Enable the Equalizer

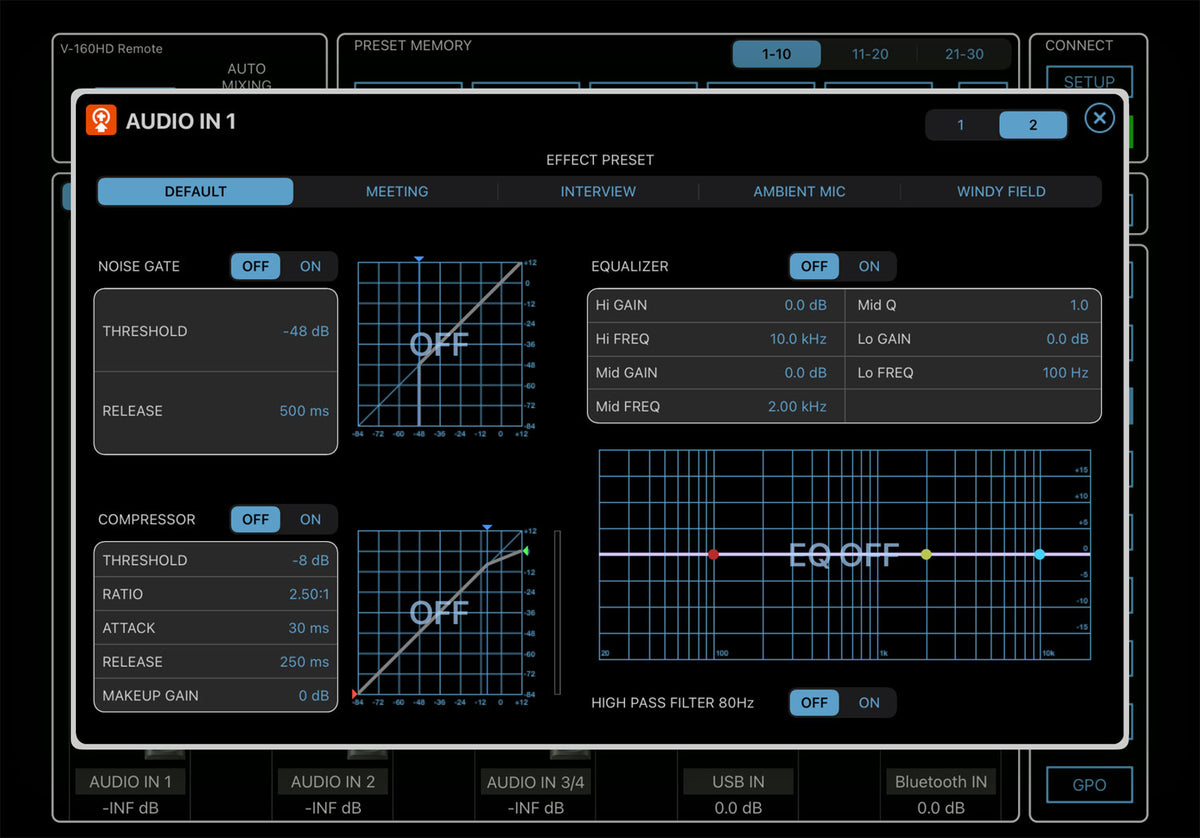point(869,266)
